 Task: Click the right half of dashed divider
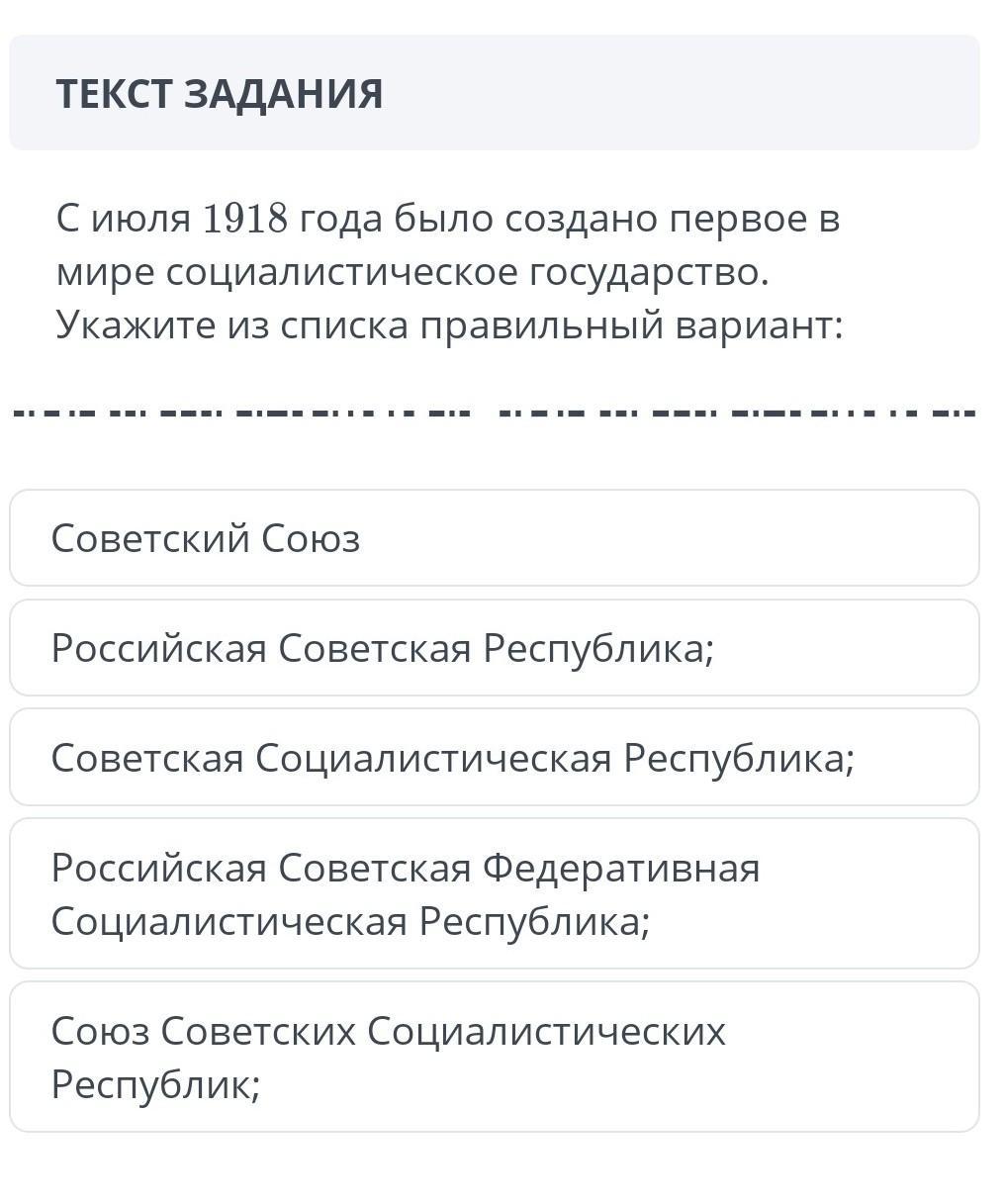click(738, 412)
